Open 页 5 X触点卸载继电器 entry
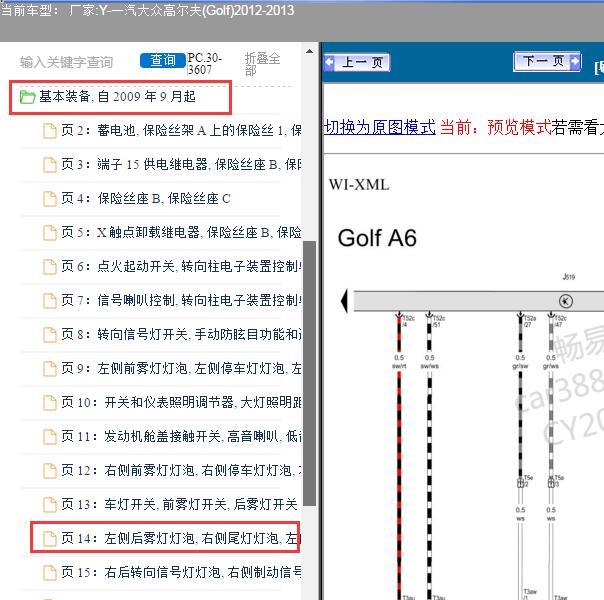Screen dimensions: 604x600 pos(181,232)
